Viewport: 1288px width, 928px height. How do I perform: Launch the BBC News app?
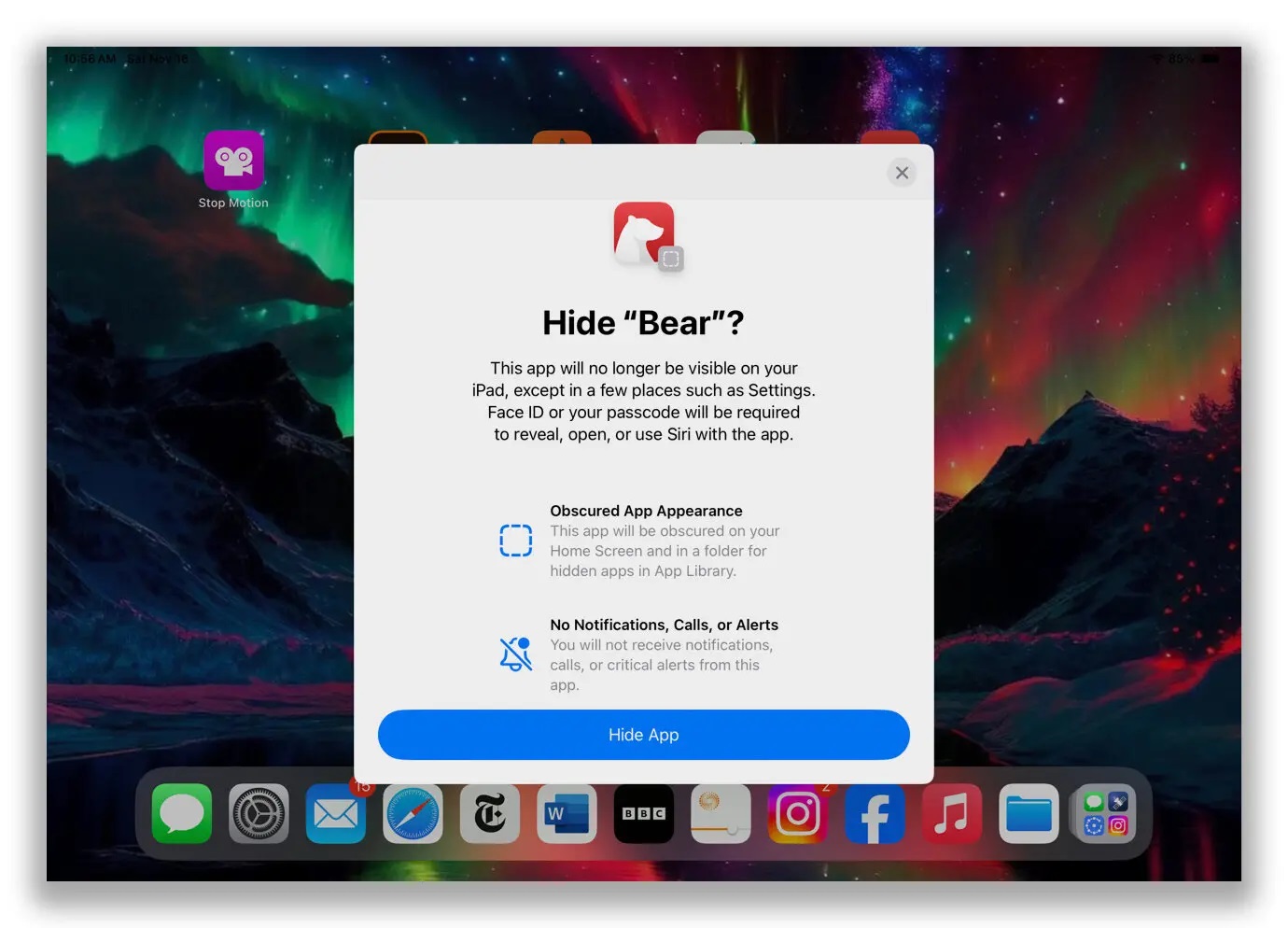(x=643, y=813)
